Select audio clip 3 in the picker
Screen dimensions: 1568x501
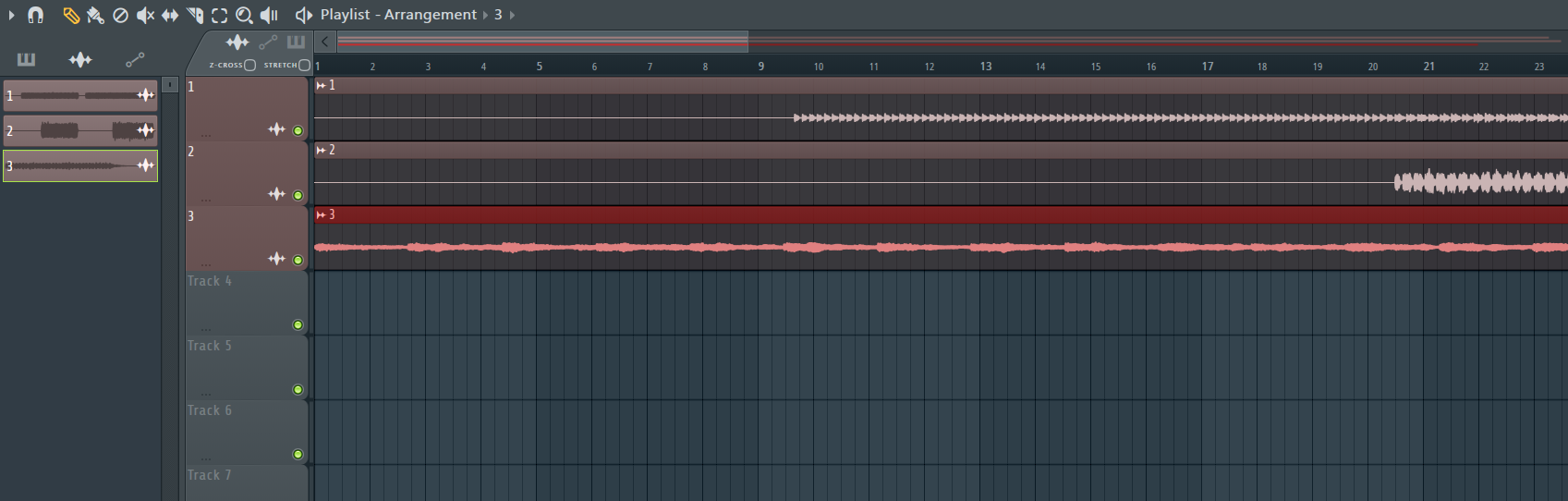point(80,165)
